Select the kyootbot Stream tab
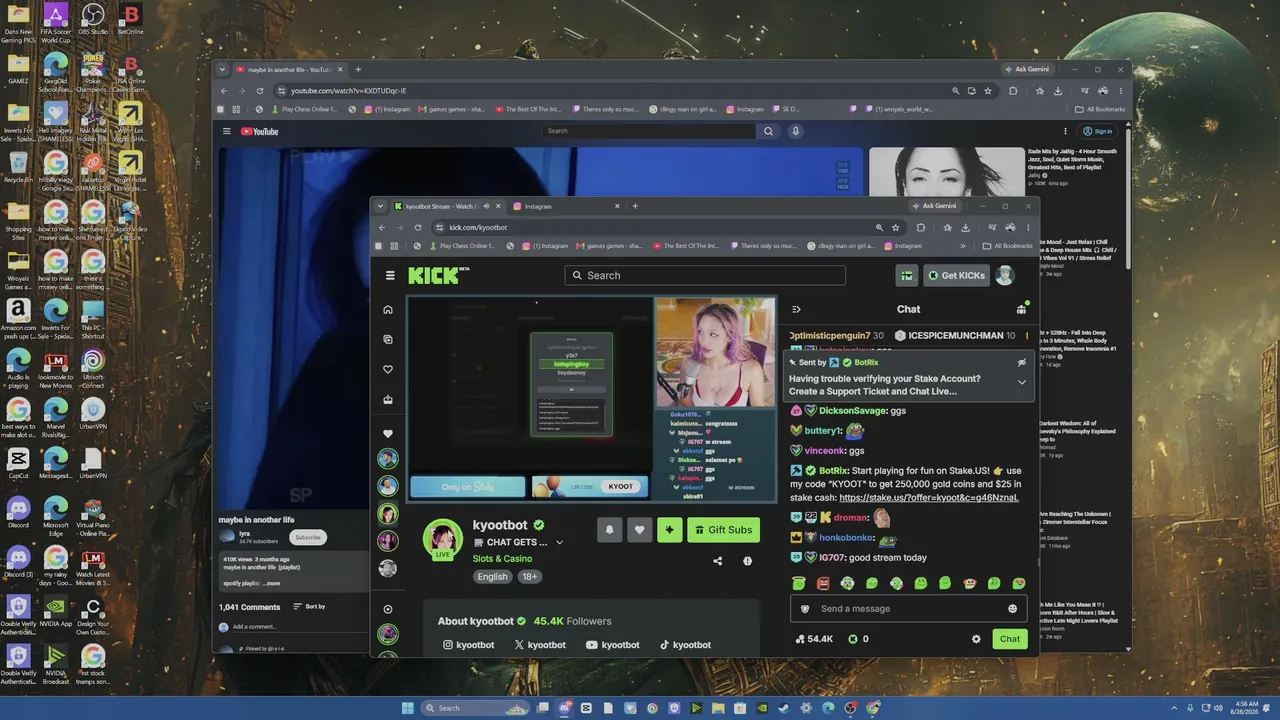The height and width of the screenshot is (720, 1280). pos(448,206)
